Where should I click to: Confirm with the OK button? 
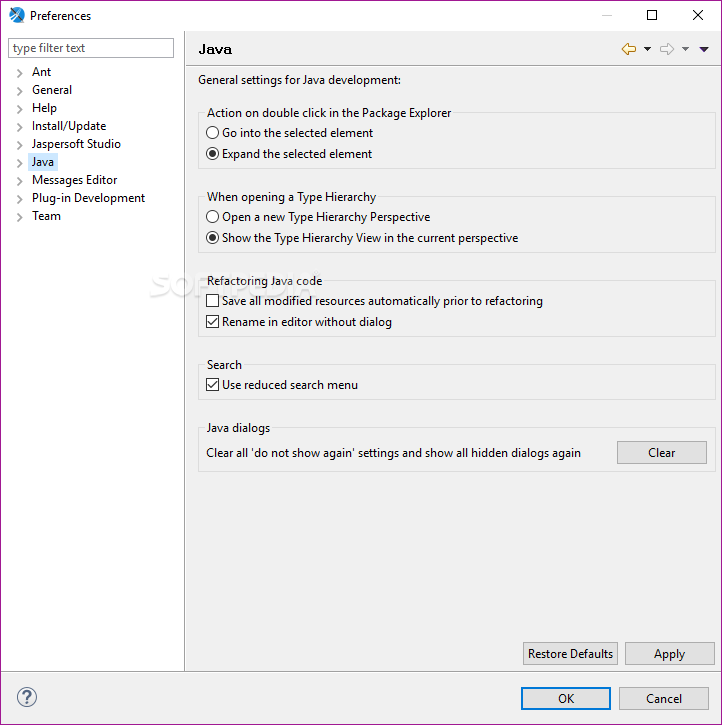point(565,698)
